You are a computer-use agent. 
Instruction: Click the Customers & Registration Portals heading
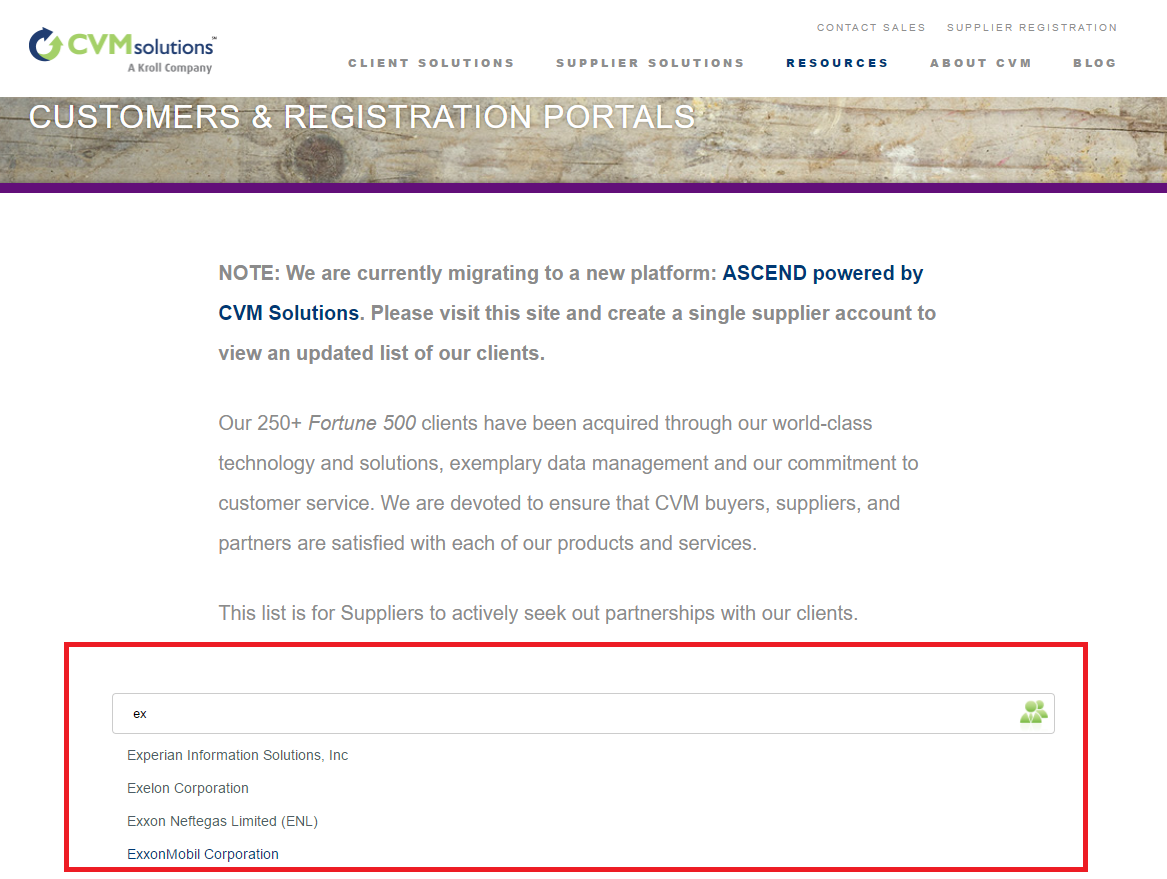(x=362, y=117)
